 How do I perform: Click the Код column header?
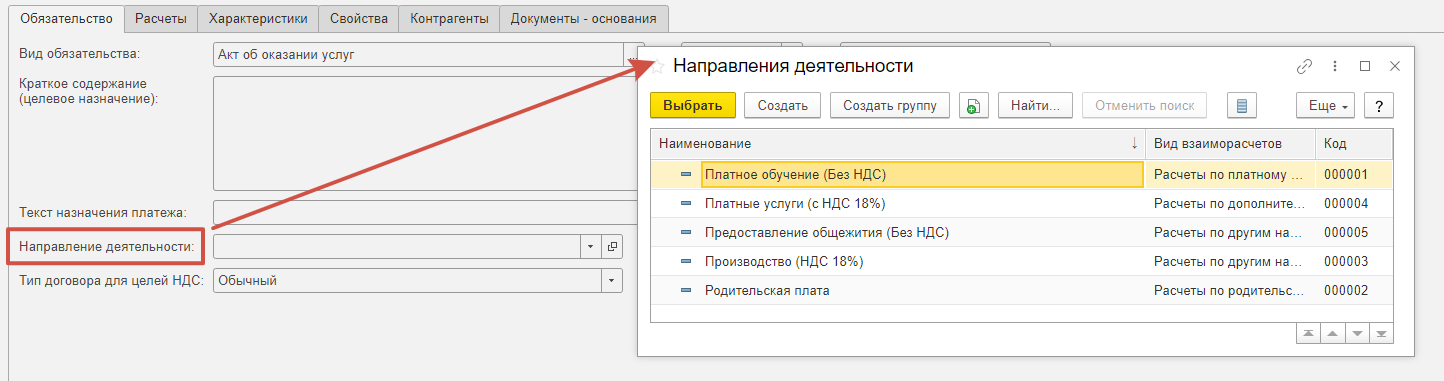pyautogui.click(x=1354, y=144)
